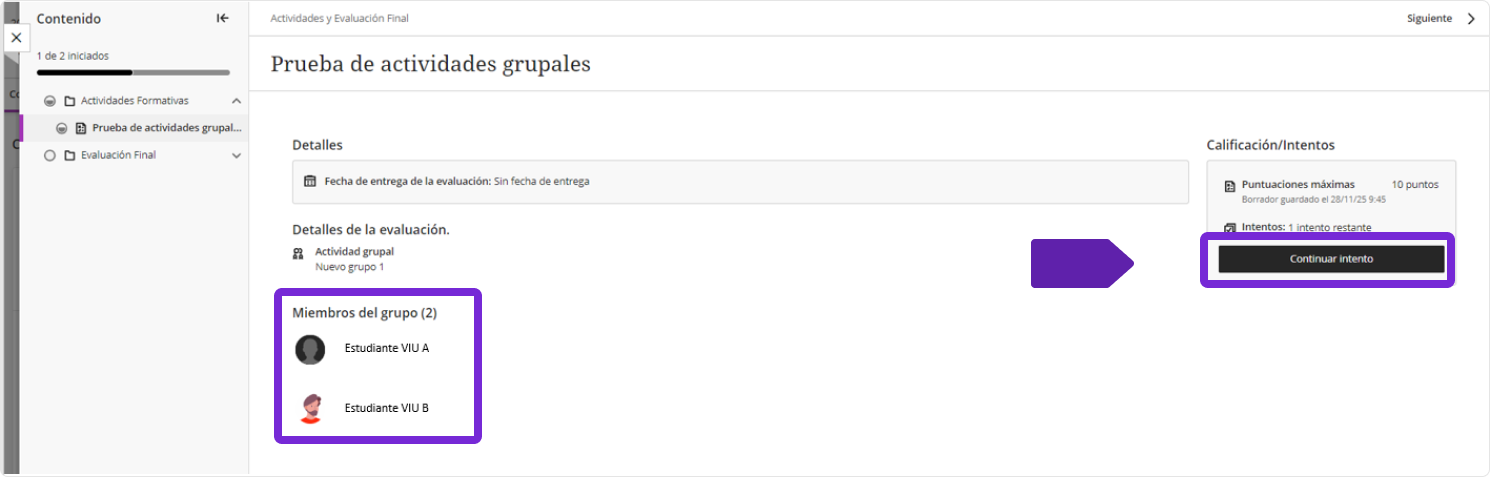Click the Evaluación Final empty status circle
The image size is (1490, 477).
(49, 156)
